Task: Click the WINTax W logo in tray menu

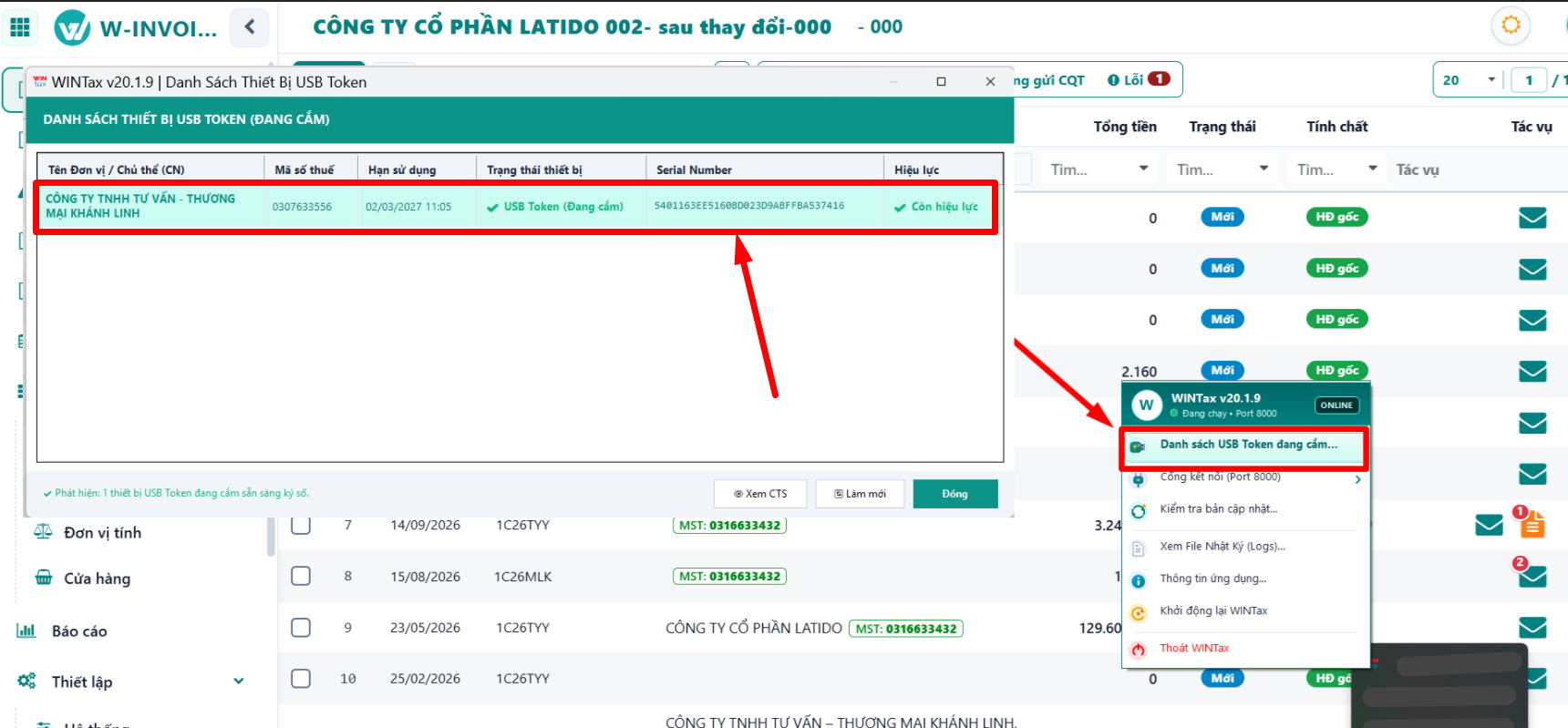Action: point(1146,405)
